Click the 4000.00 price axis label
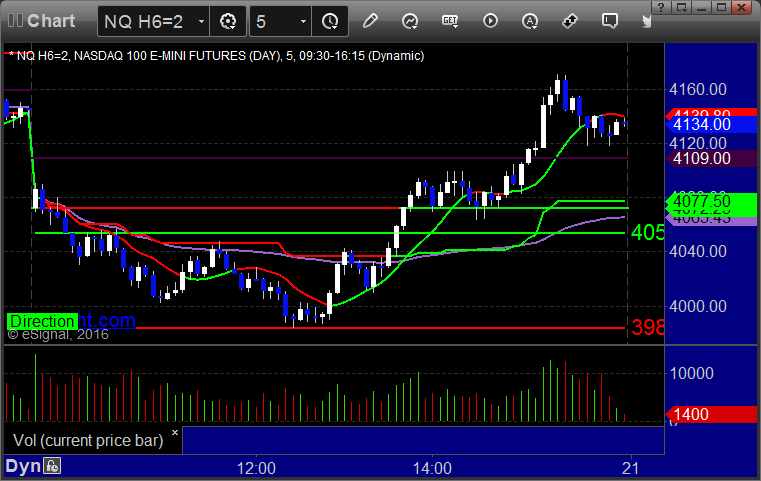Viewport: 761px width, 481px height. pos(697,306)
